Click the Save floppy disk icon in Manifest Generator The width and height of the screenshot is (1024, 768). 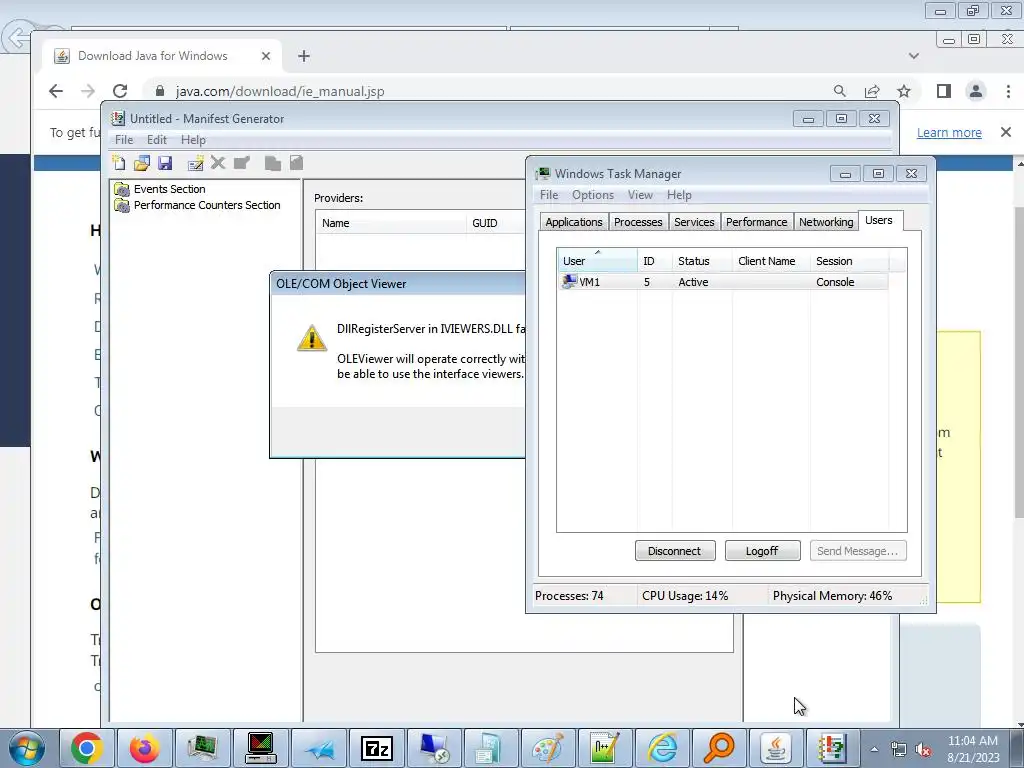click(165, 163)
